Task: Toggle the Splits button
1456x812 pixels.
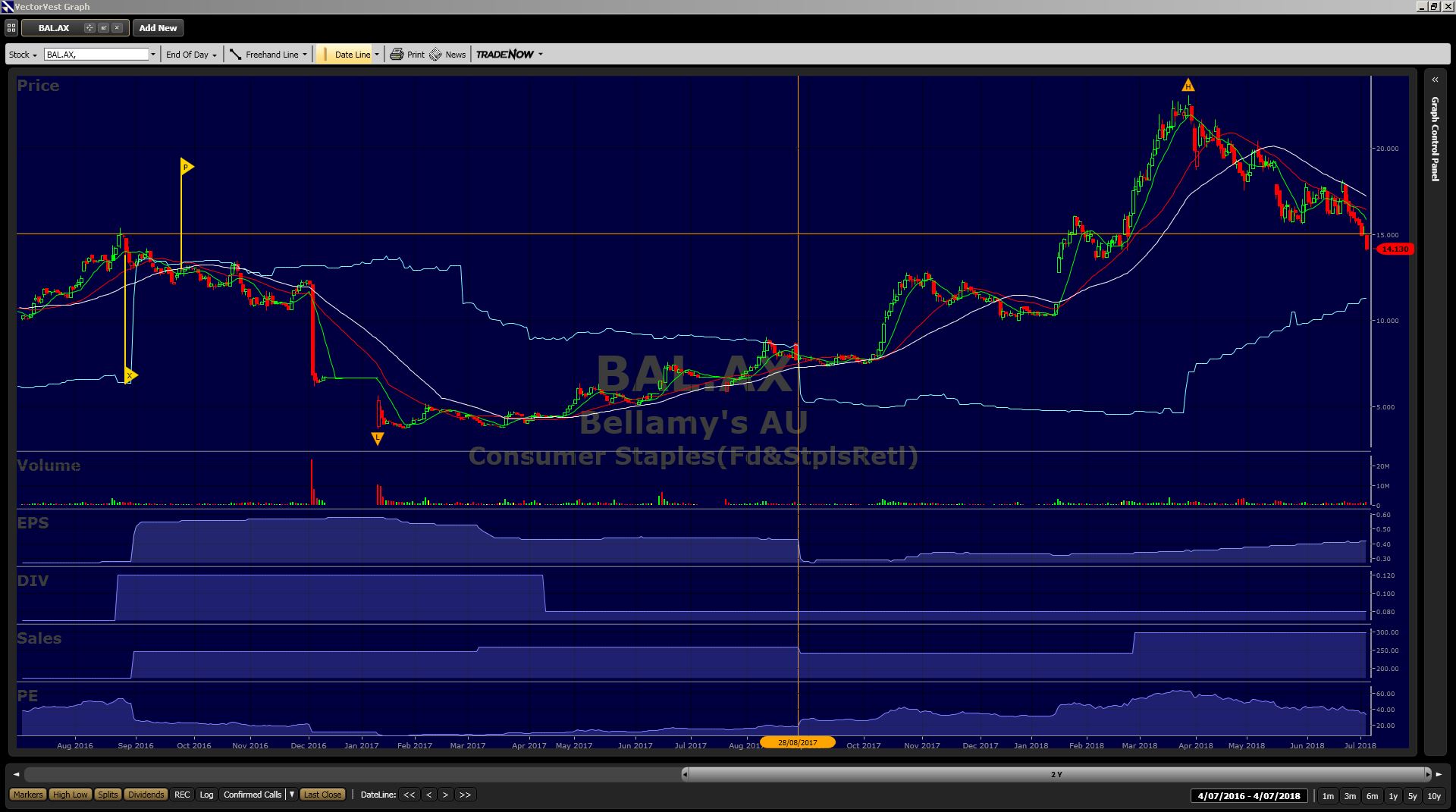Action: [x=108, y=795]
